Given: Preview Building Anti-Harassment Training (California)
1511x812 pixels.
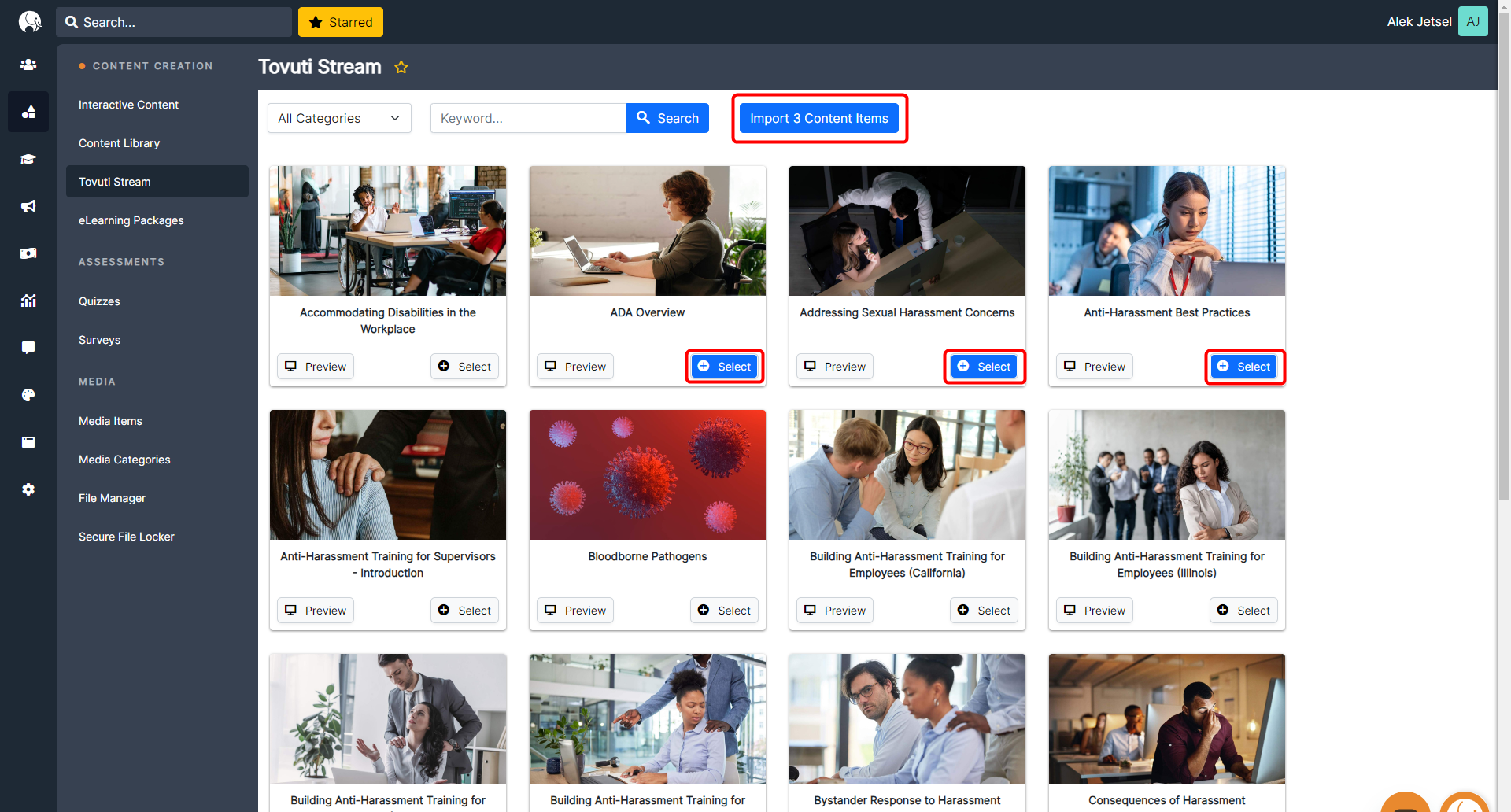Looking at the screenshot, I should (x=834, y=611).
